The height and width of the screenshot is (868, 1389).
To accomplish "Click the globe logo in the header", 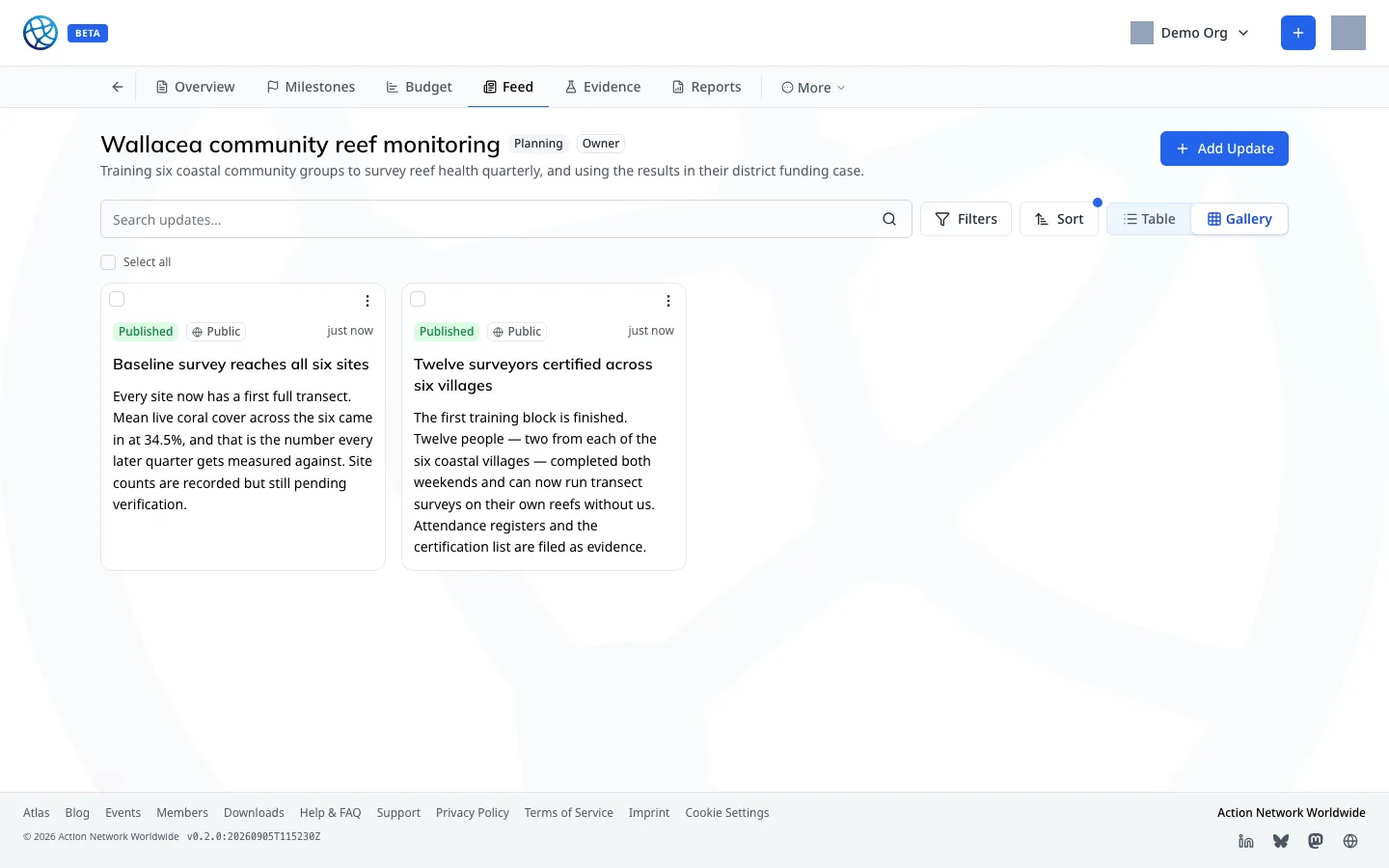I will click(x=41, y=33).
